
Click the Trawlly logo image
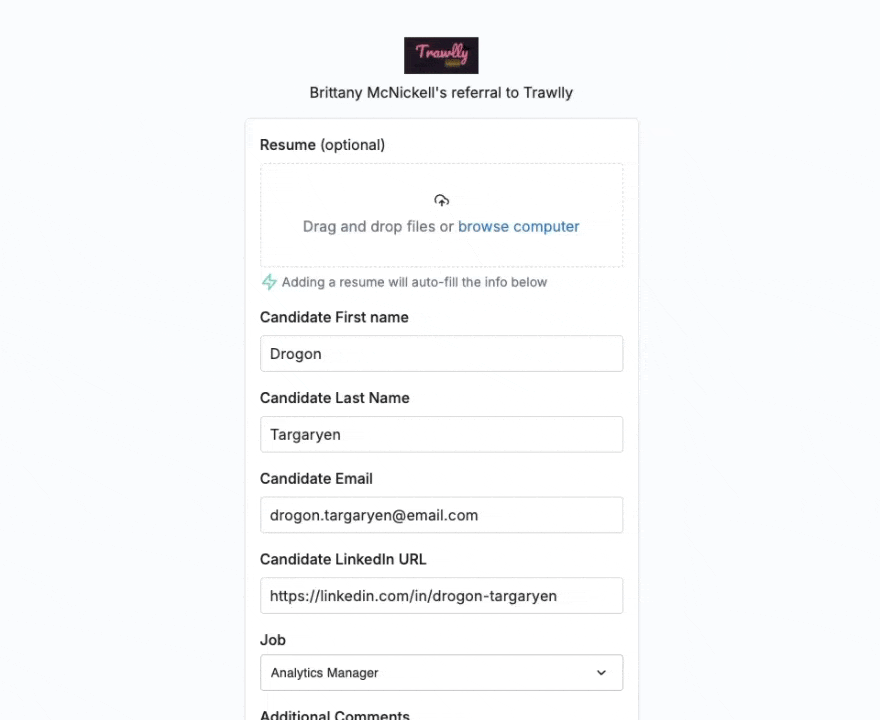click(x=441, y=55)
